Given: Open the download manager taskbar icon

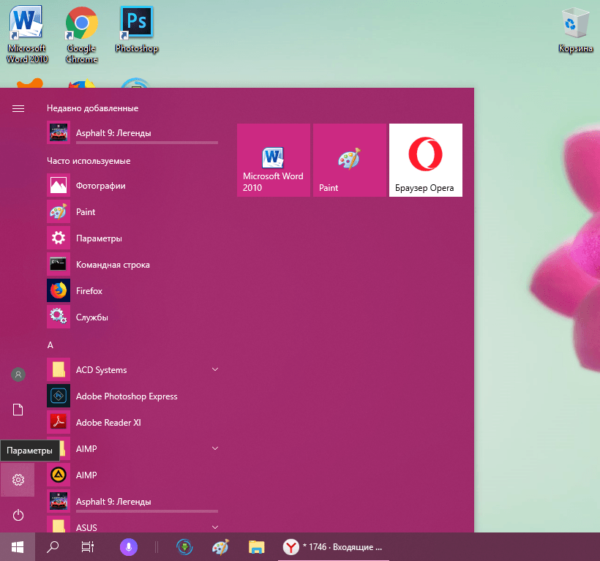Looking at the screenshot, I should coord(184,547).
